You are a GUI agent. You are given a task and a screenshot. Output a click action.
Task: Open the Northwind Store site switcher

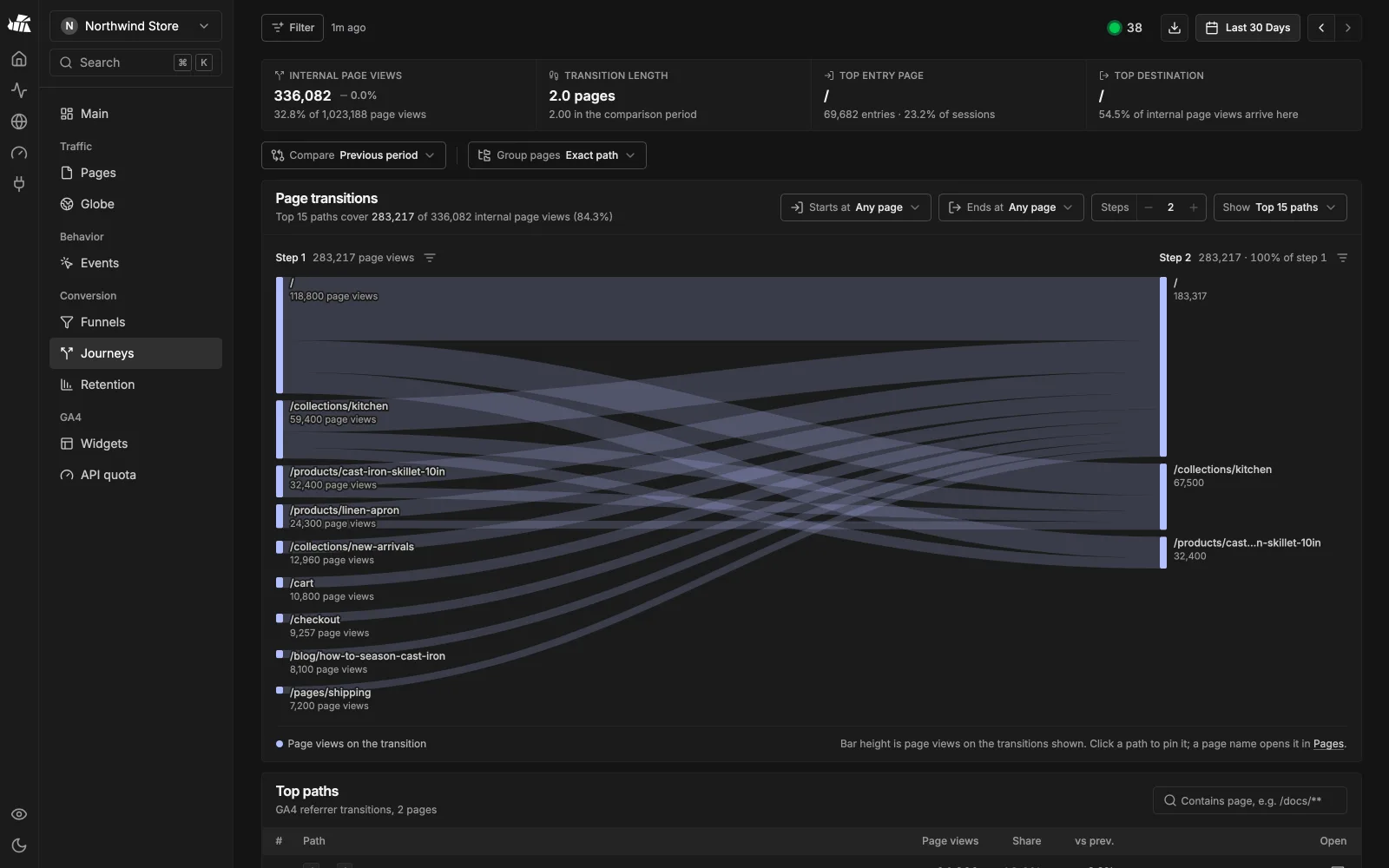[135, 26]
